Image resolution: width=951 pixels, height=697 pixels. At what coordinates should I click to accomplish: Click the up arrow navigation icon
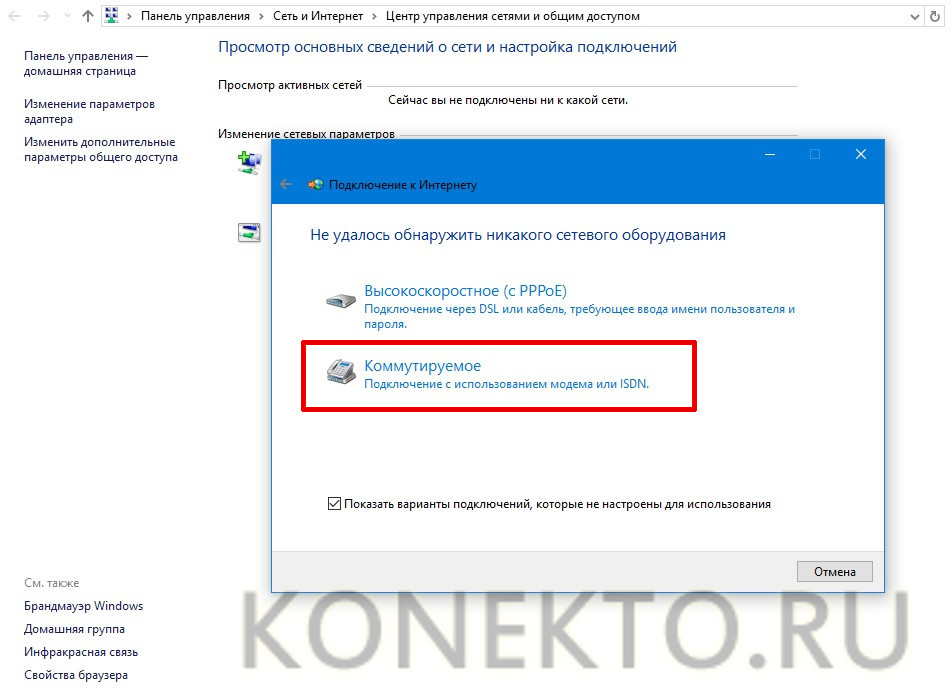coord(88,16)
